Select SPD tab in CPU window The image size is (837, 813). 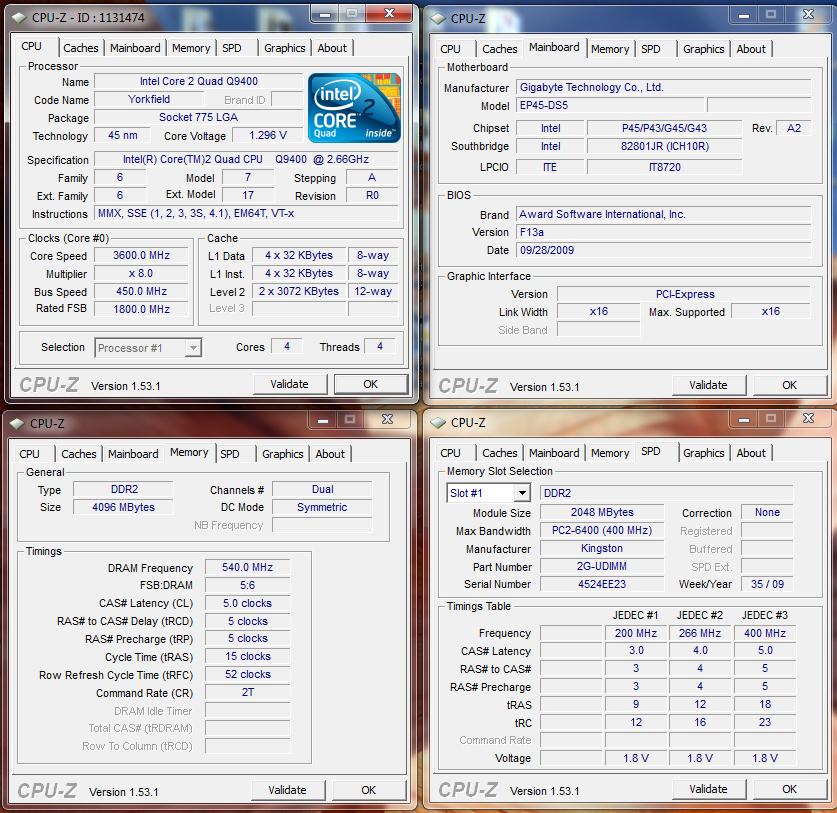pos(232,48)
